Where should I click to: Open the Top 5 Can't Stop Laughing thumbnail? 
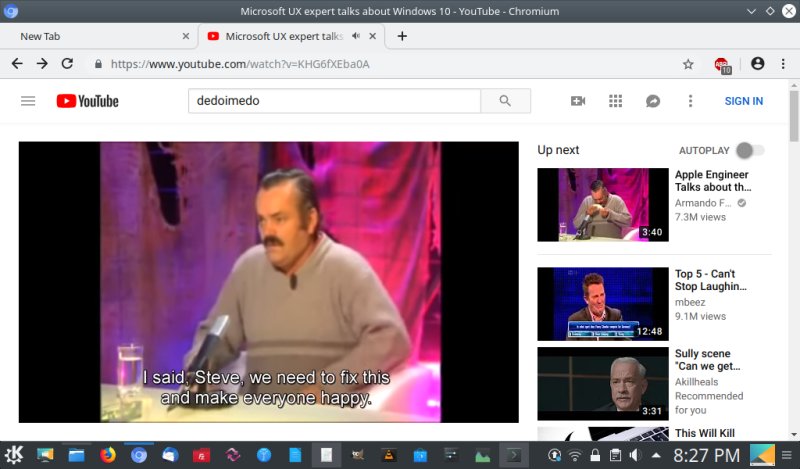tap(603, 304)
